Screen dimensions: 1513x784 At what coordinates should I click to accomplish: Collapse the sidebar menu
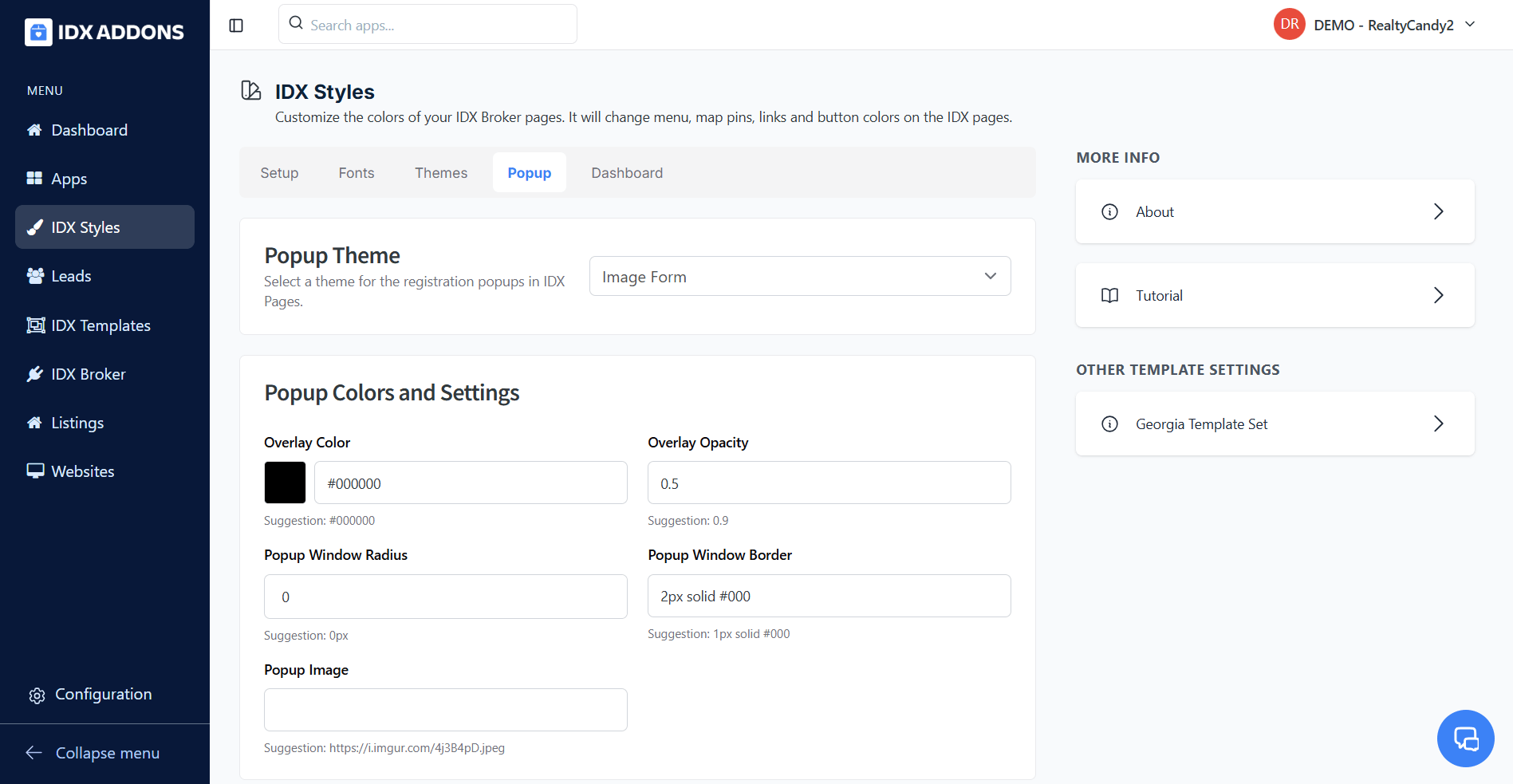click(x=93, y=753)
